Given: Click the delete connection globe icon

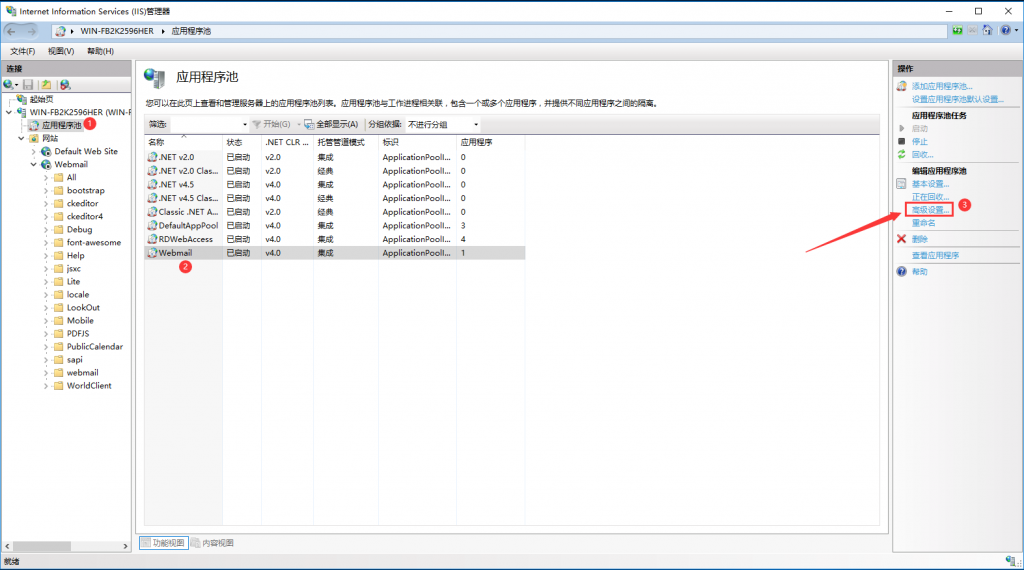Looking at the screenshot, I should tap(65, 84).
